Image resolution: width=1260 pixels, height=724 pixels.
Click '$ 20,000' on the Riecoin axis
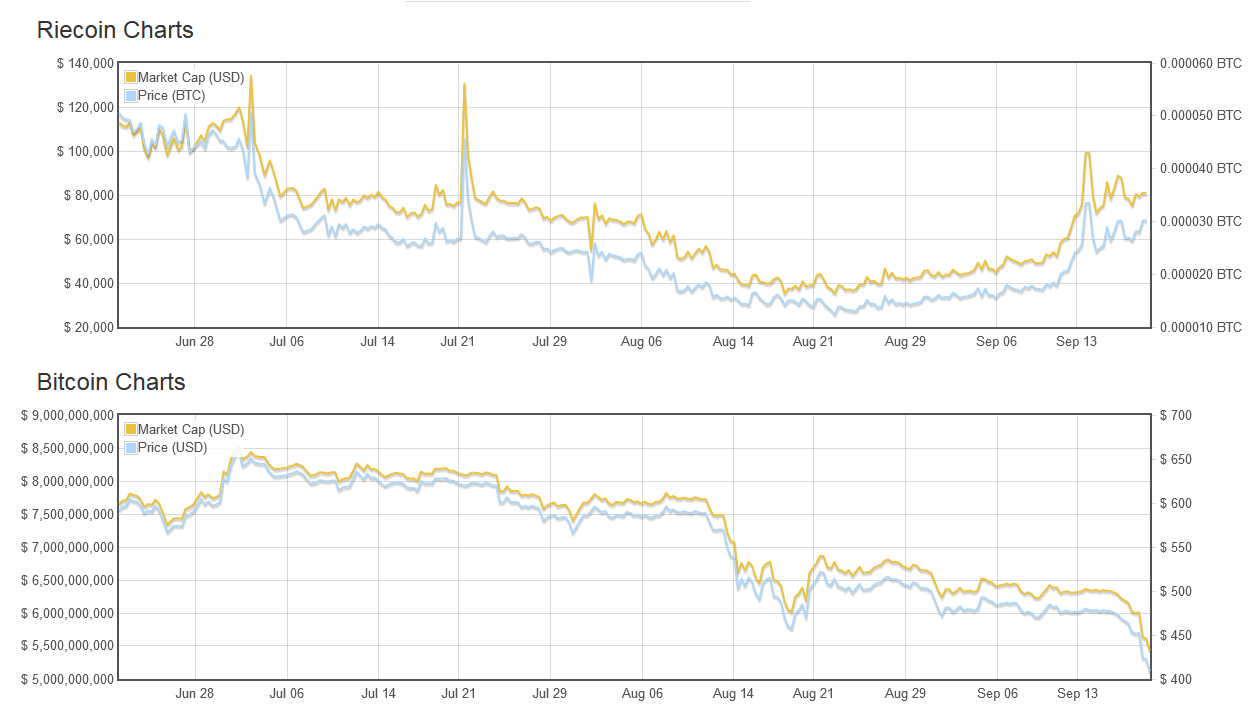87,328
